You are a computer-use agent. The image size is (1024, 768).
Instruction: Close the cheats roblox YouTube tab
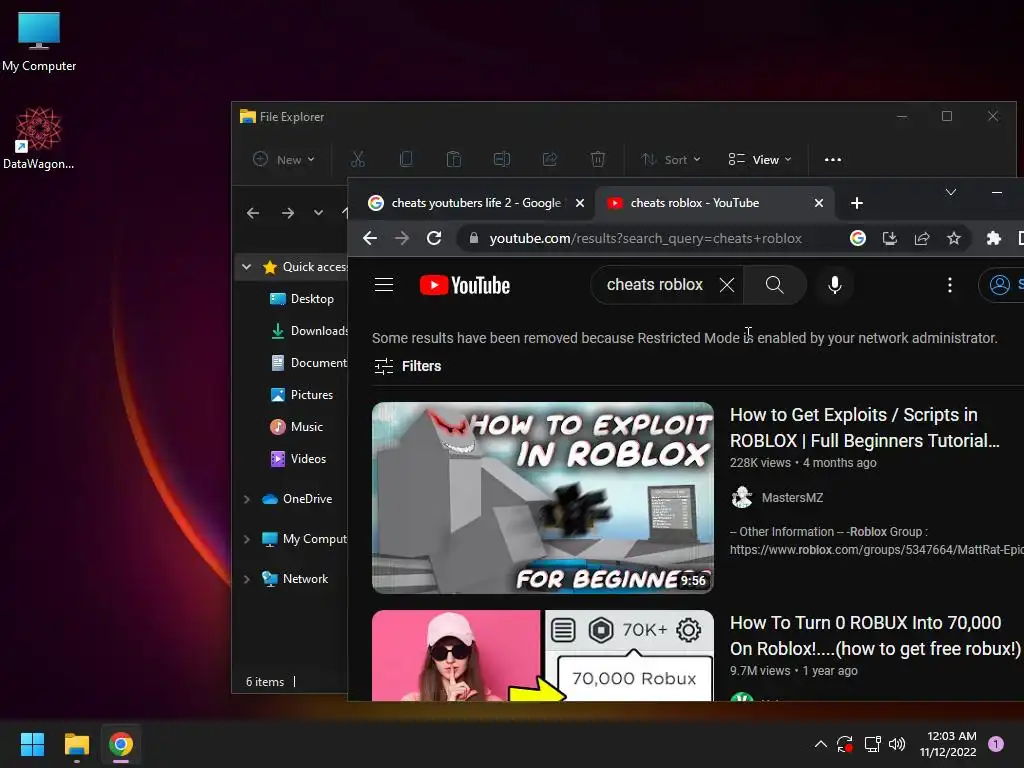tap(819, 203)
